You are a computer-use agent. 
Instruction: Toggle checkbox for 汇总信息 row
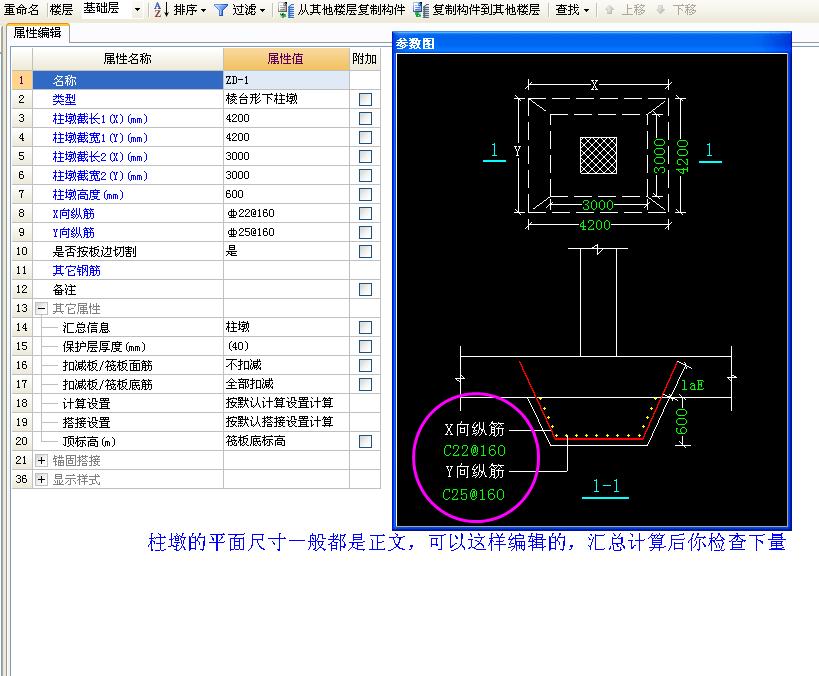click(365, 328)
